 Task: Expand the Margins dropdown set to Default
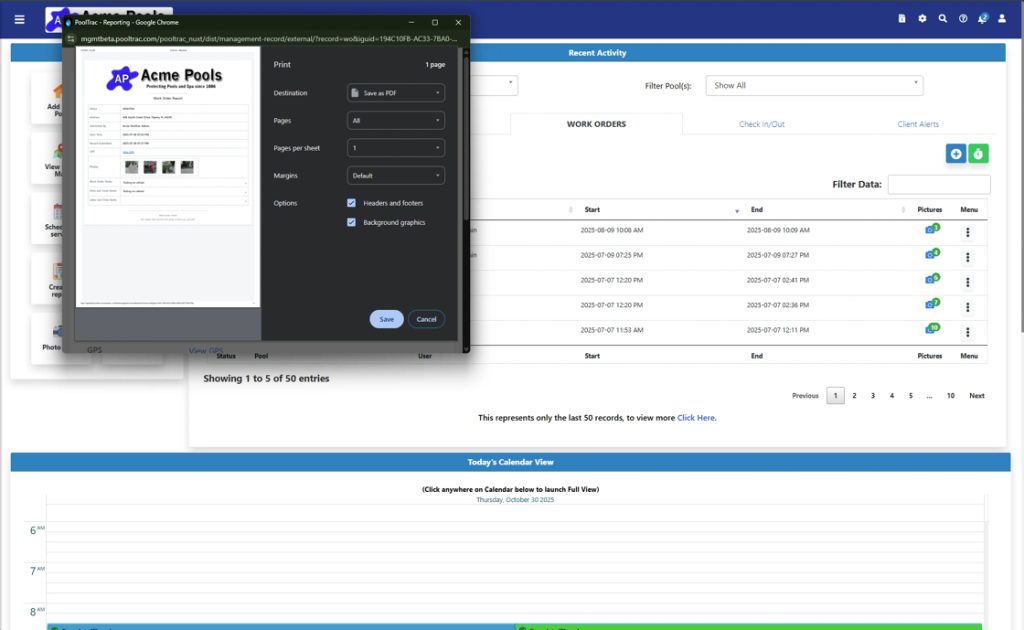[x=395, y=175]
